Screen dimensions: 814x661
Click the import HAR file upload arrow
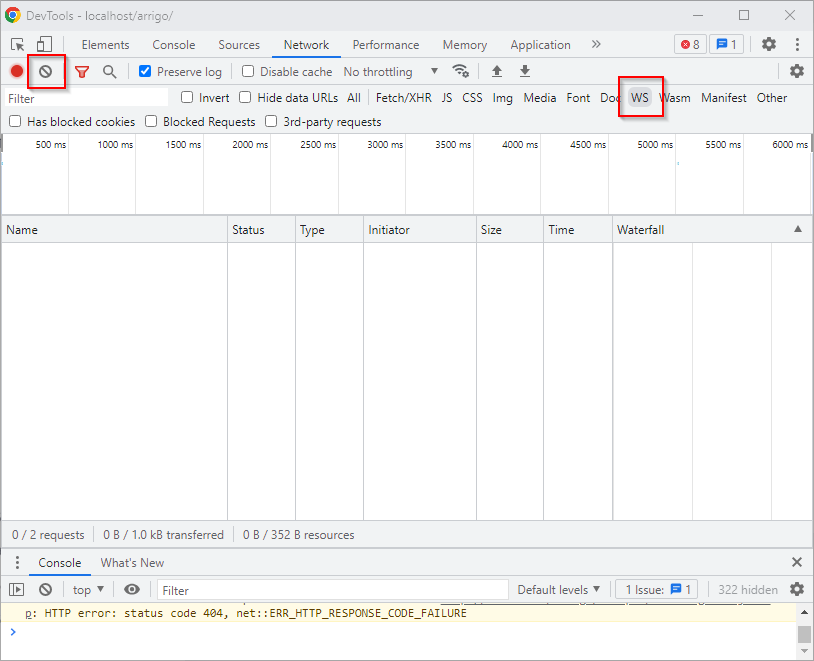[497, 71]
